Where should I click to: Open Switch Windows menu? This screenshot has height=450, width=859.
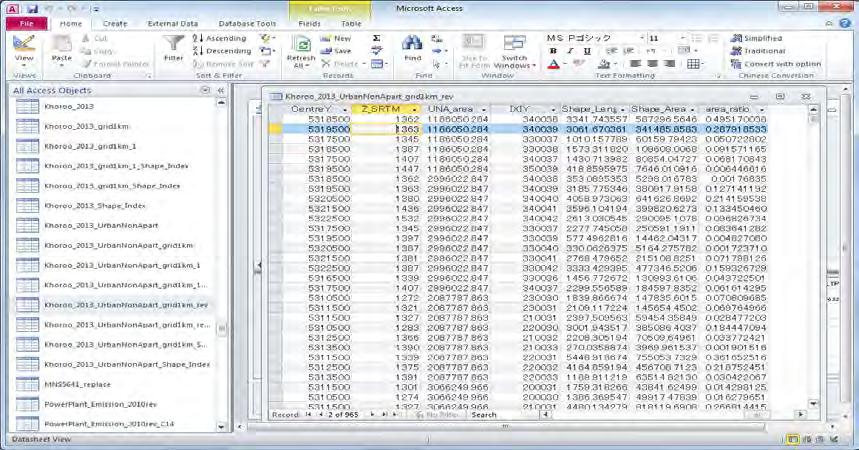514,52
